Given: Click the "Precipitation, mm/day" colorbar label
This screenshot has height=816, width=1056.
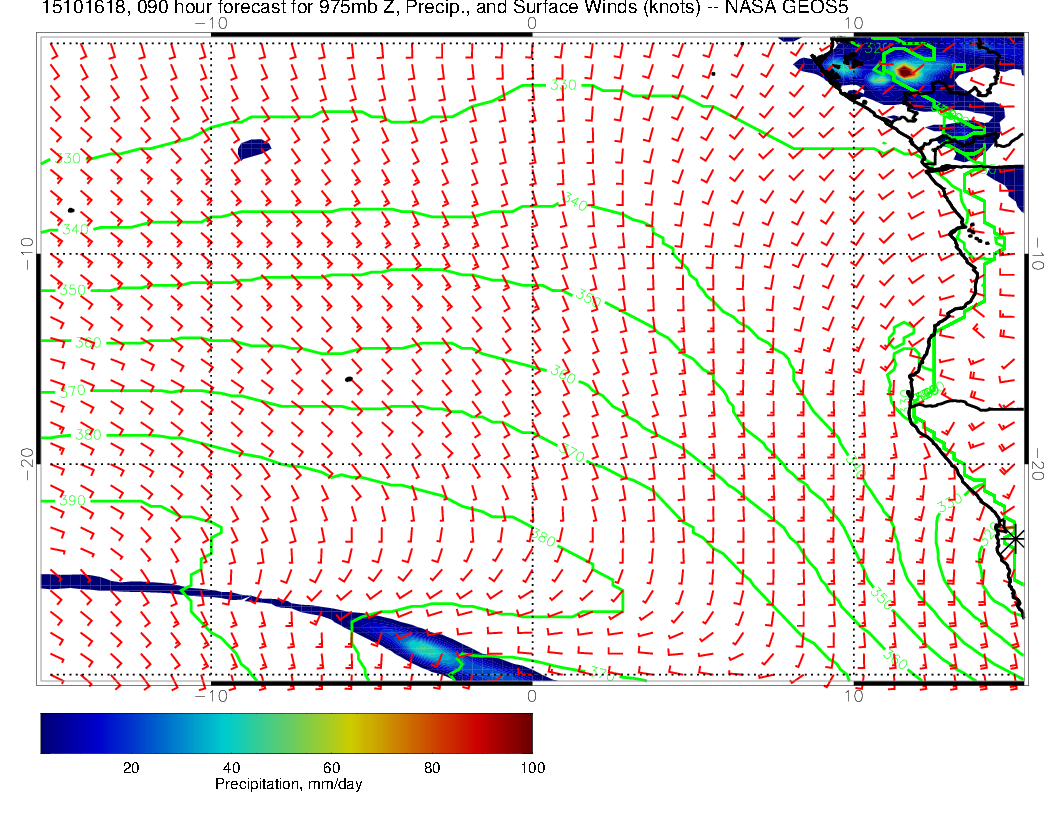Looking at the screenshot, I should coord(288,785).
